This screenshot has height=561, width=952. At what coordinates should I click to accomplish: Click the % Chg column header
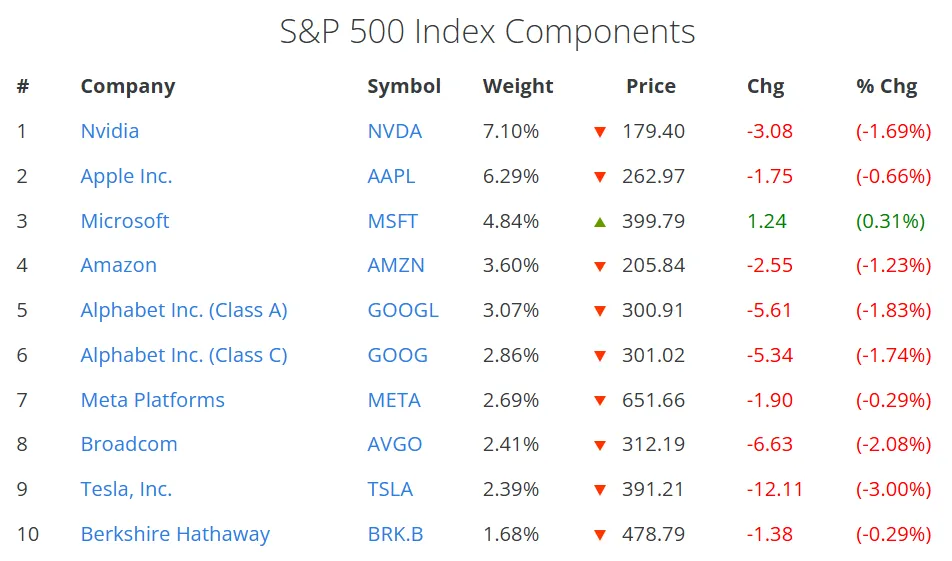[886, 86]
